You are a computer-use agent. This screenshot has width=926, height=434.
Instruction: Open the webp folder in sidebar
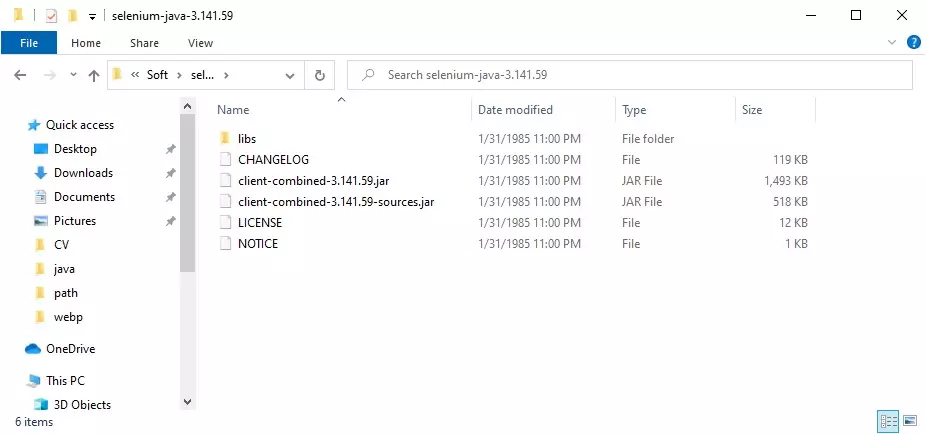click(68, 317)
